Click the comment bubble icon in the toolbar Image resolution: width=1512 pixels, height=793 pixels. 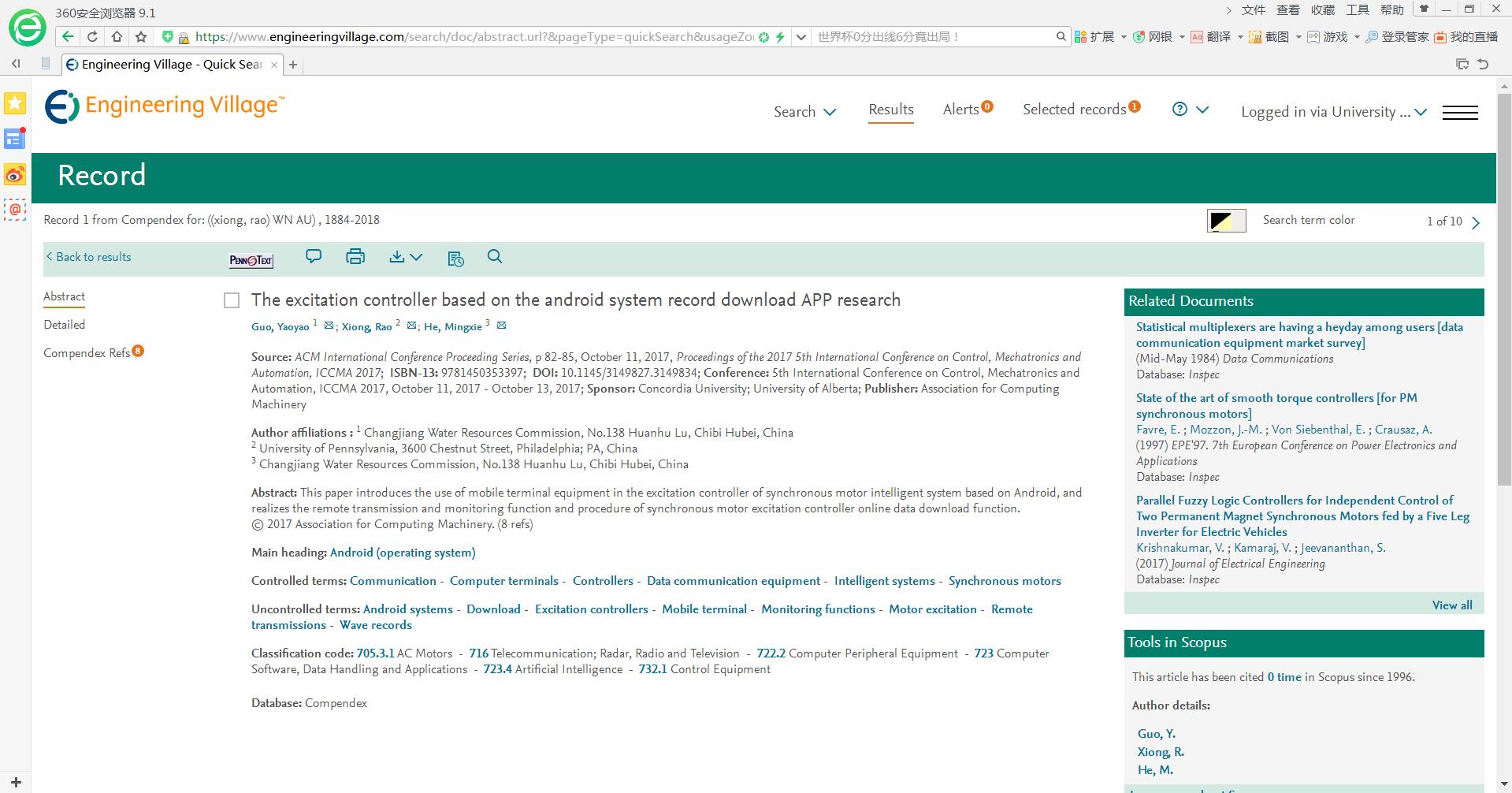tap(314, 257)
